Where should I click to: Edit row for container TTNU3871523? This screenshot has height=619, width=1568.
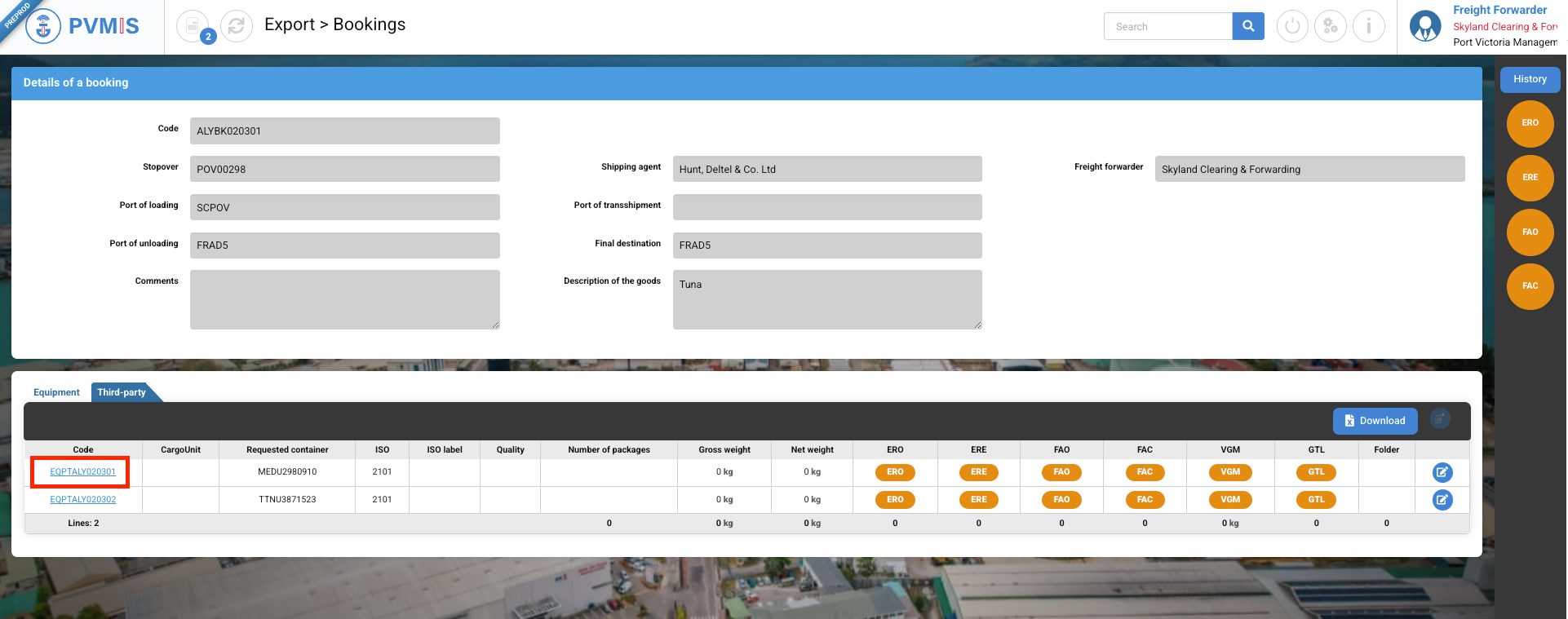[x=1442, y=500]
